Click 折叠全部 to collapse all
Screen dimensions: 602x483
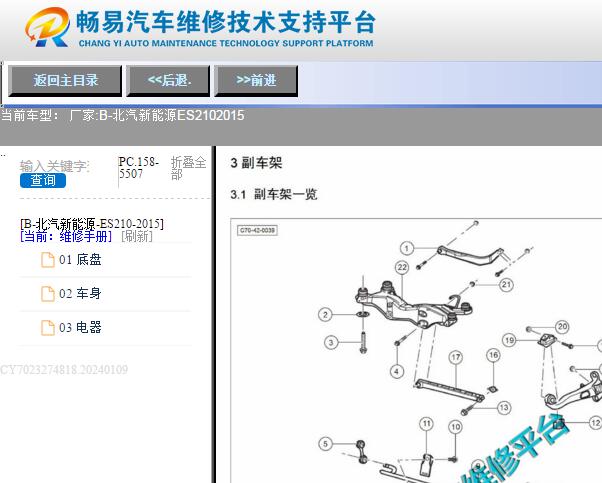[188, 168]
